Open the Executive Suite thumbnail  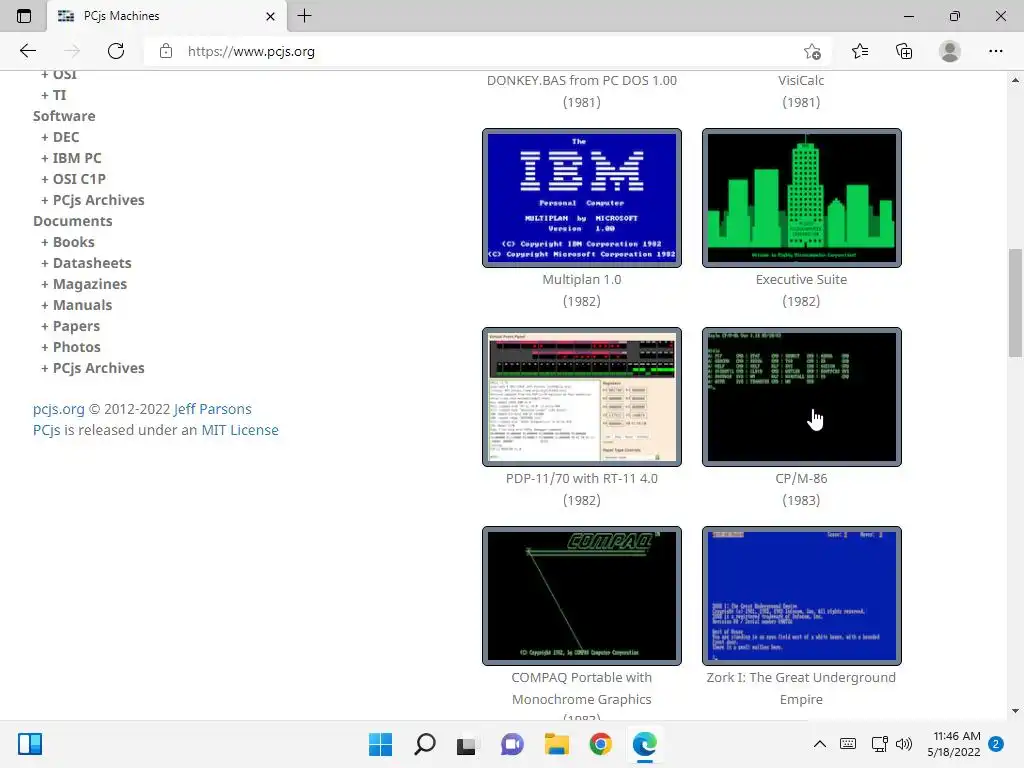point(801,198)
